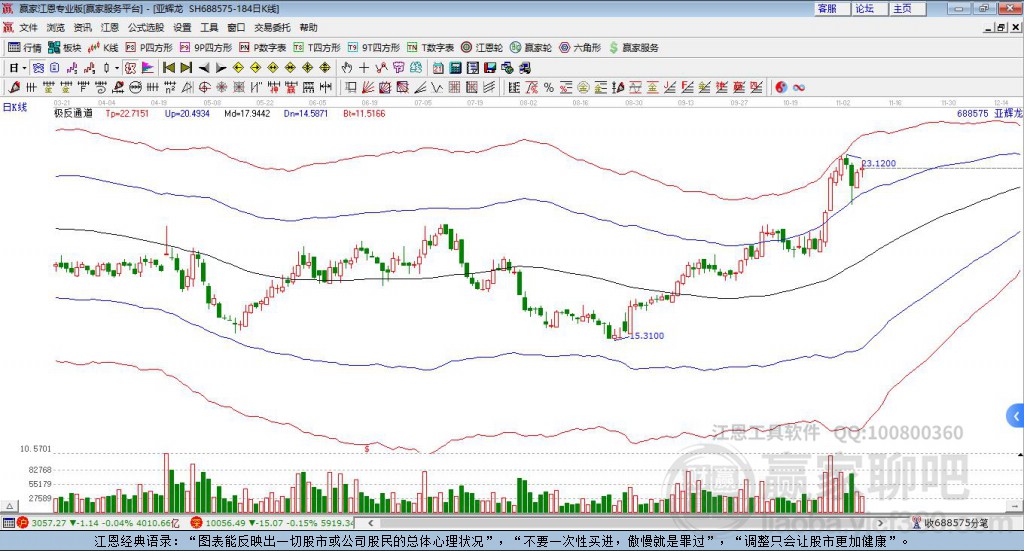Image resolution: width=1024 pixels, height=551 pixels.
Task: Open the P数字表 tool
Action: 263,48
